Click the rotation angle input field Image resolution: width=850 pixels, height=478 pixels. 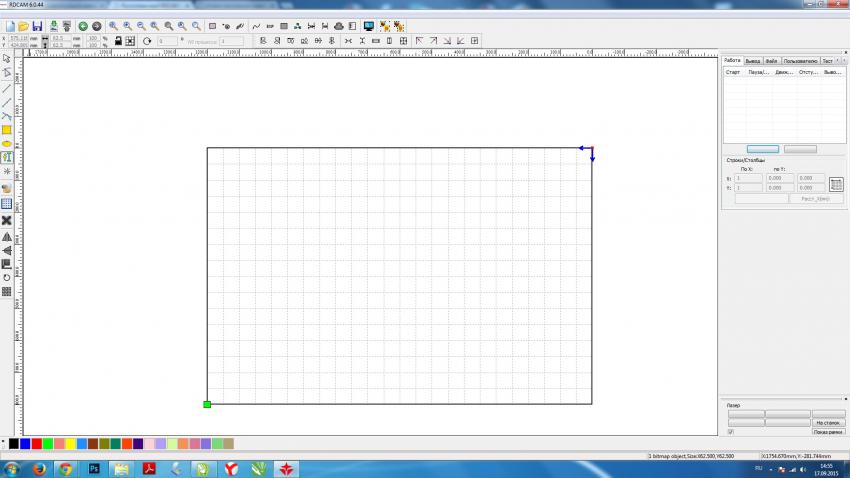click(x=167, y=41)
